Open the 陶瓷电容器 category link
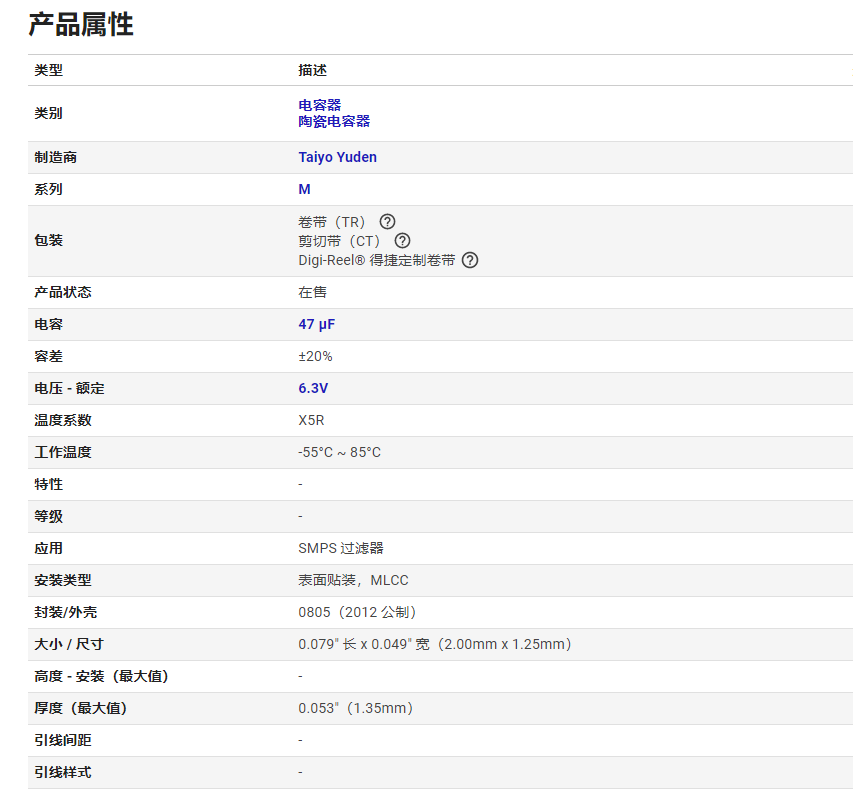Viewport: 853px width, 789px height. pos(334,121)
